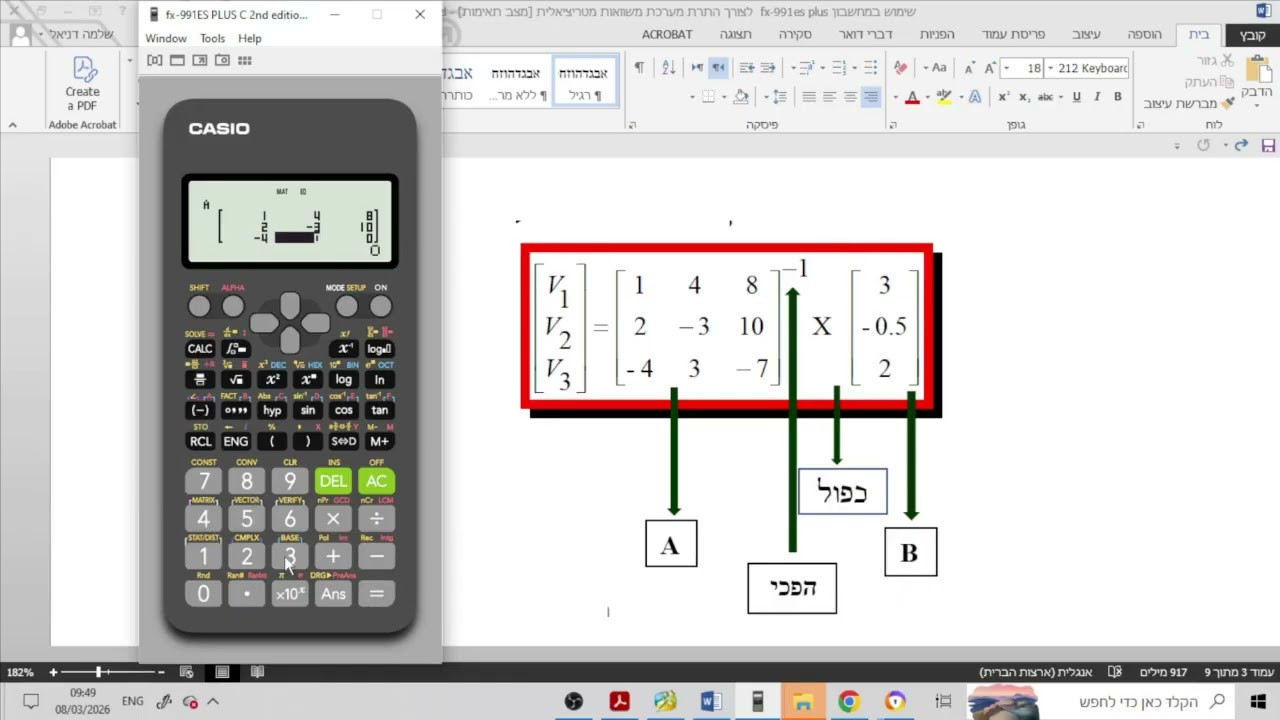1280x720 pixels.
Task: Tap the calculator division ÷ key
Action: (x=377, y=519)
